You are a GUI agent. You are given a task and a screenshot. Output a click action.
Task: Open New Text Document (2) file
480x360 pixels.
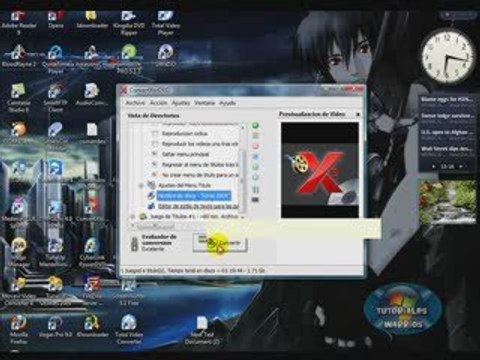click(202, 331)
